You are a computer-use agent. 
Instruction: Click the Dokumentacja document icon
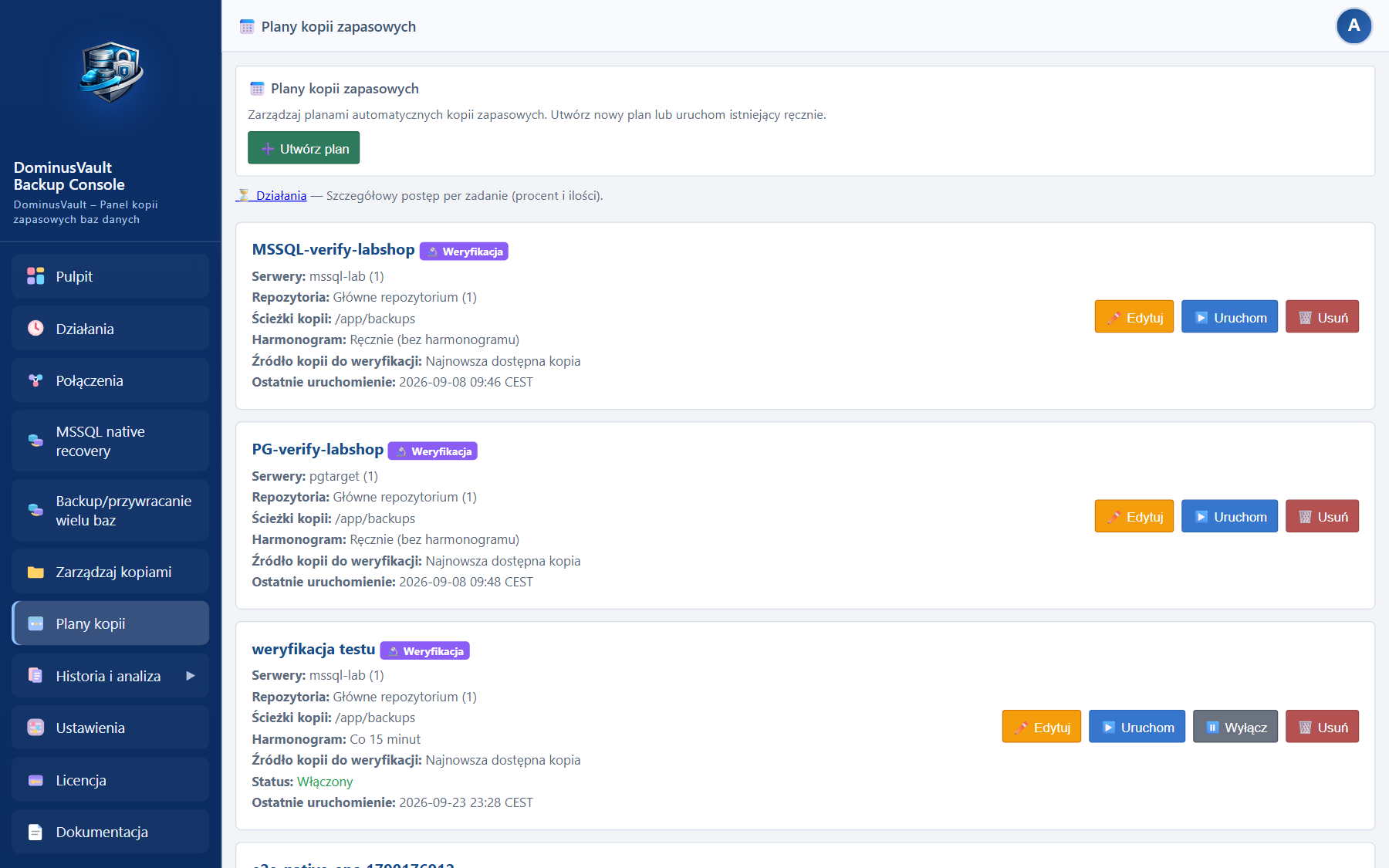coord(35,832)
